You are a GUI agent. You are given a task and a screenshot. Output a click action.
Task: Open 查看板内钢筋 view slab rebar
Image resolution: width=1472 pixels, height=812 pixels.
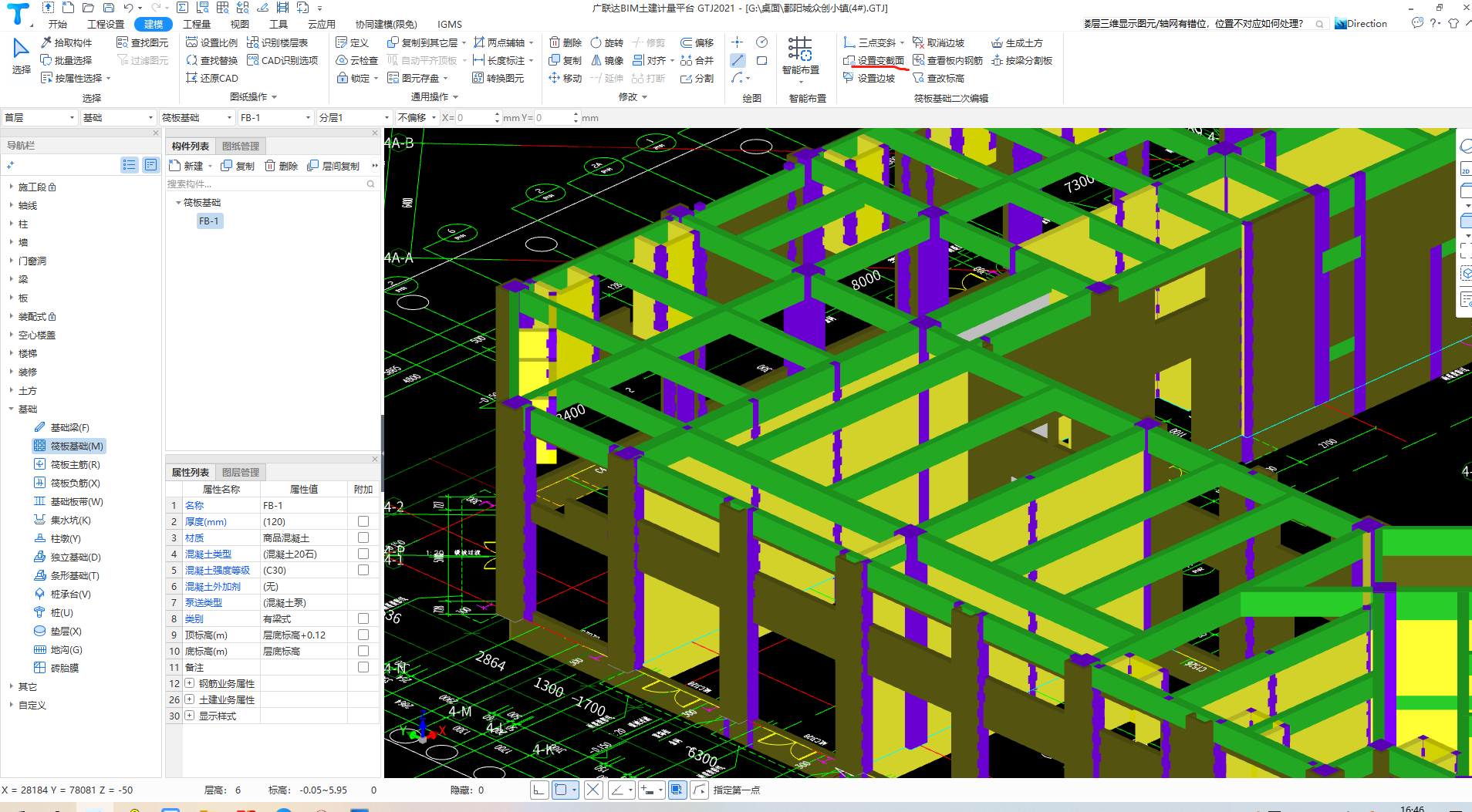tap(948, 60)
